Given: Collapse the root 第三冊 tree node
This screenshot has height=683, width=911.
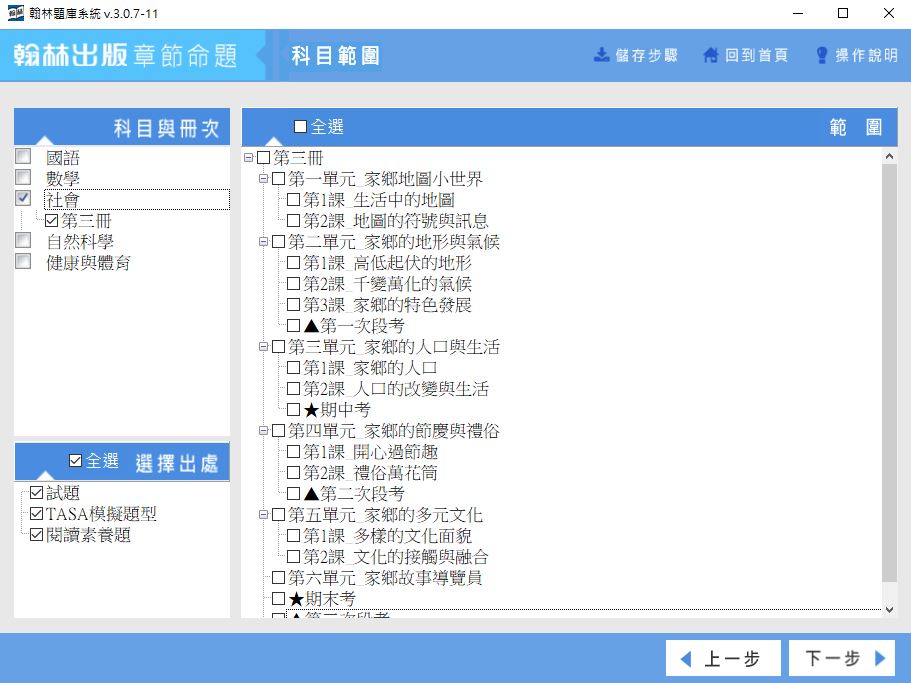Looking at the screenshot, I should [x=249, y=158].
